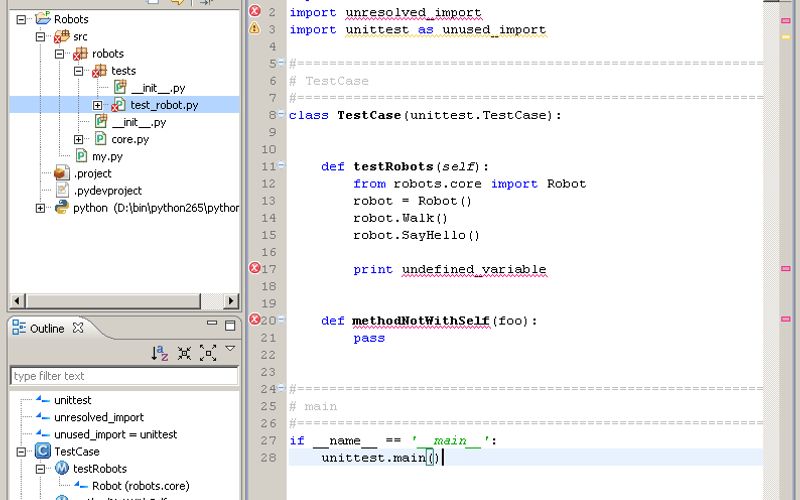
Task: Select unresolved_import in the Outline list
Action: click(98, 417)
